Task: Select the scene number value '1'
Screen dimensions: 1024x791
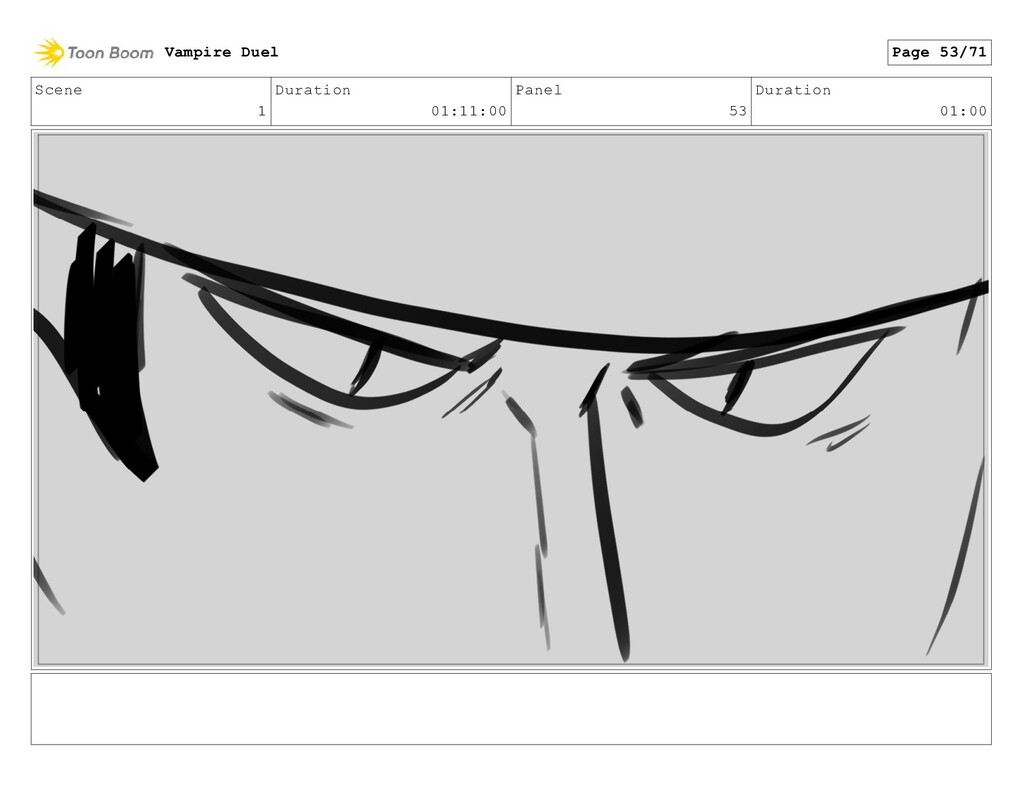Action: coord(262,111)
